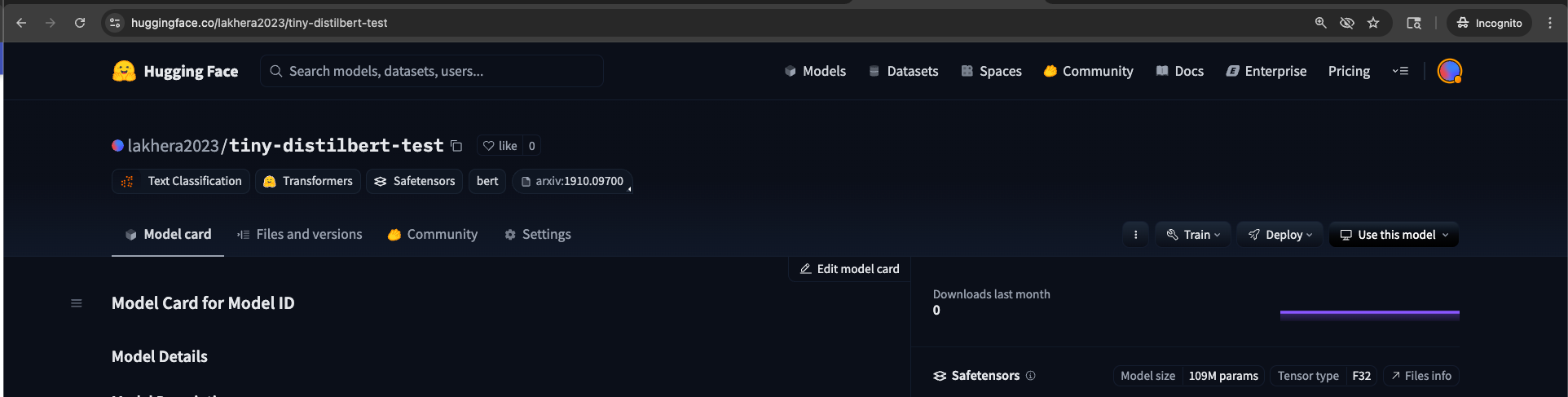Click the Model Card for Model ID heading
Image resolution: width=1568 pixels, height=397 pixels.
(x=203, y=303)
